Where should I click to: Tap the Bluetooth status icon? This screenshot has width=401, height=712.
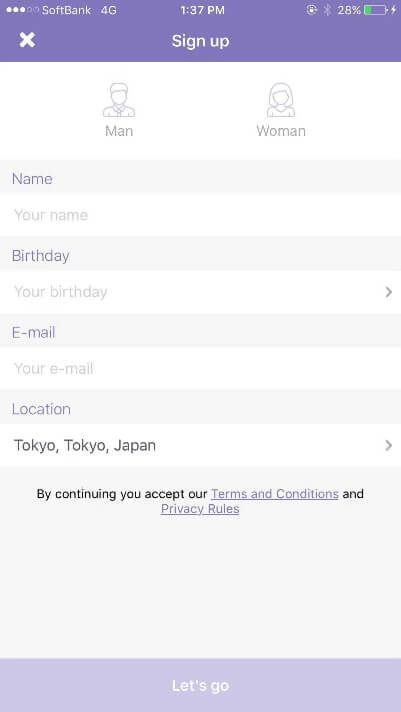[327, 10]
